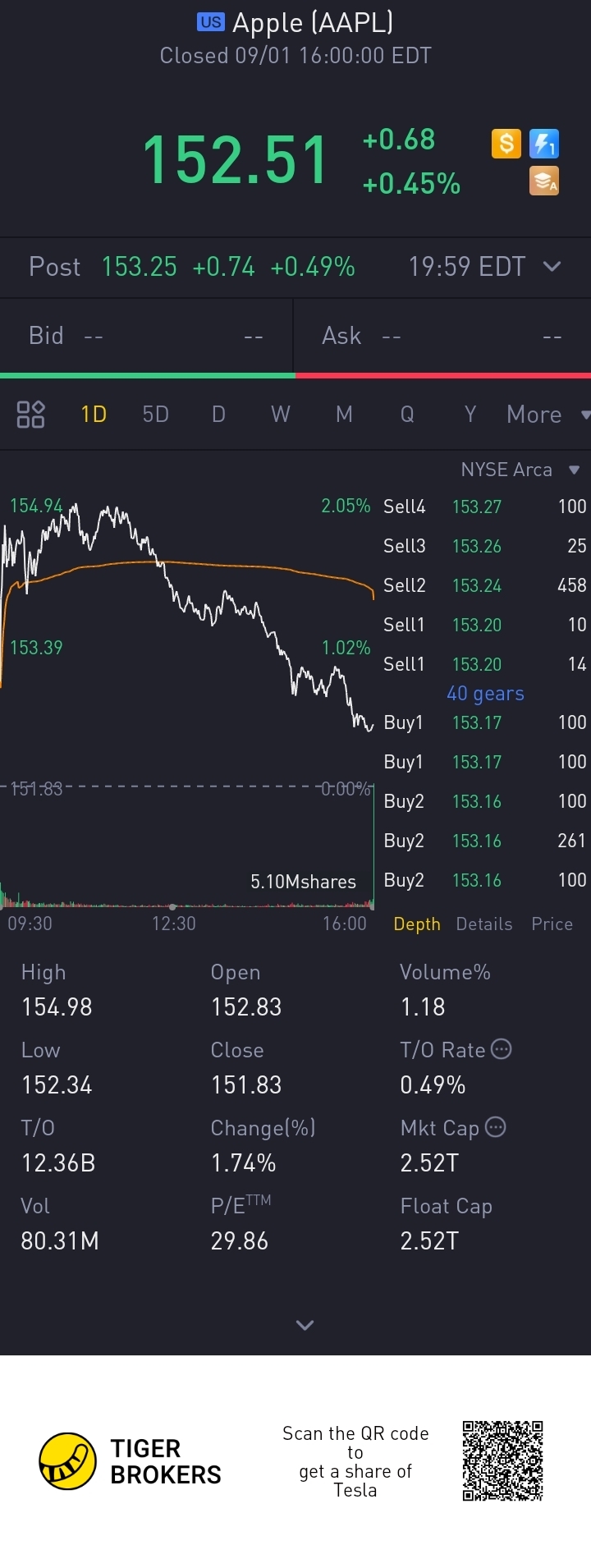Switch to the 5D chart tab
Viewport: 591px width, 1568px height.
[x=155, y=415]
